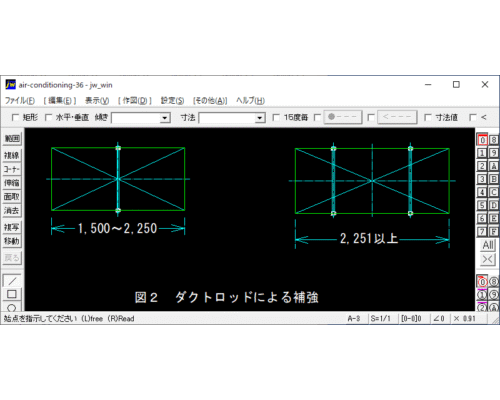Open the ファイル(F) menu
The image size is (500, 400).
click(x=20, y=101)
